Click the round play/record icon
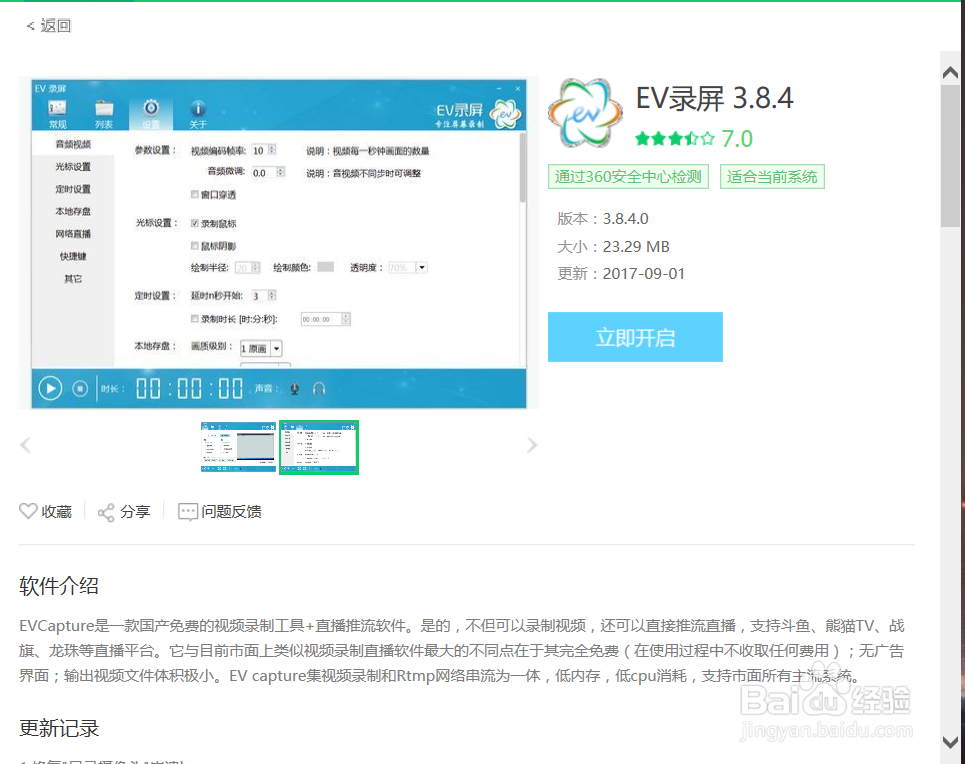 tap(50, 388)
